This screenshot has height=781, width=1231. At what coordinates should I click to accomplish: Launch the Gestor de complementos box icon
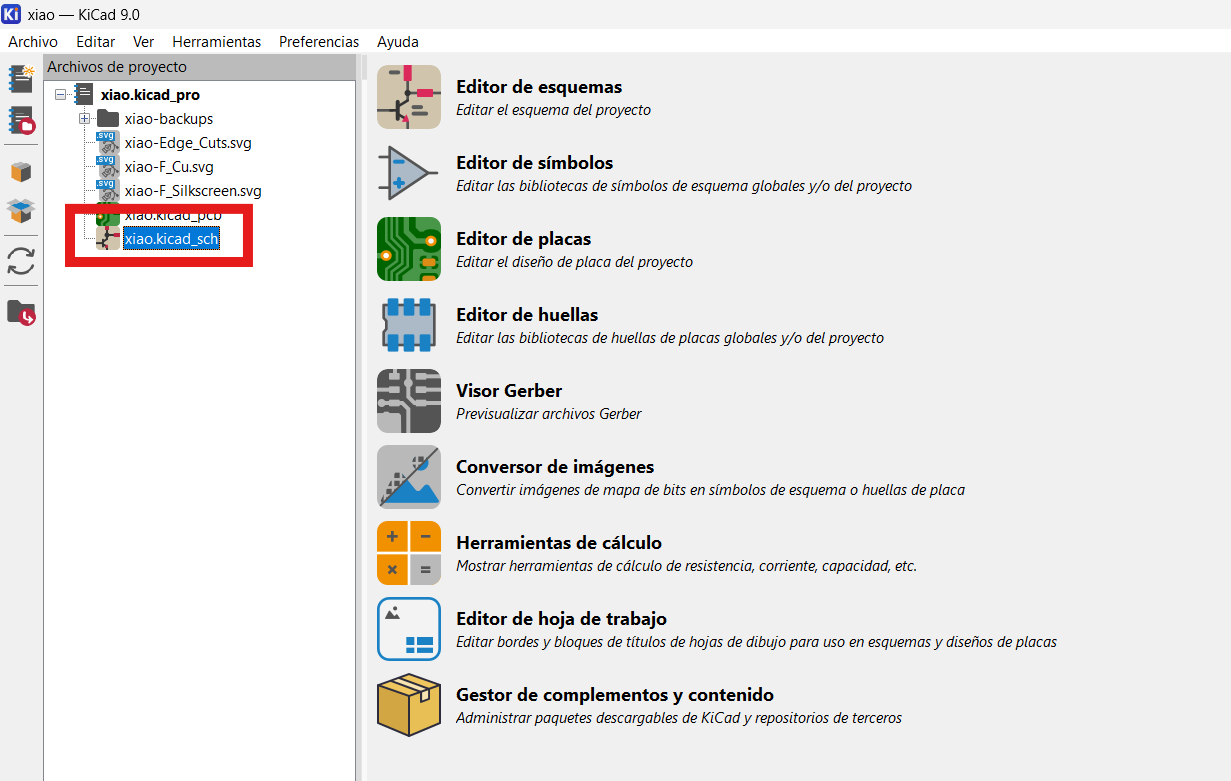click(409, 705)
